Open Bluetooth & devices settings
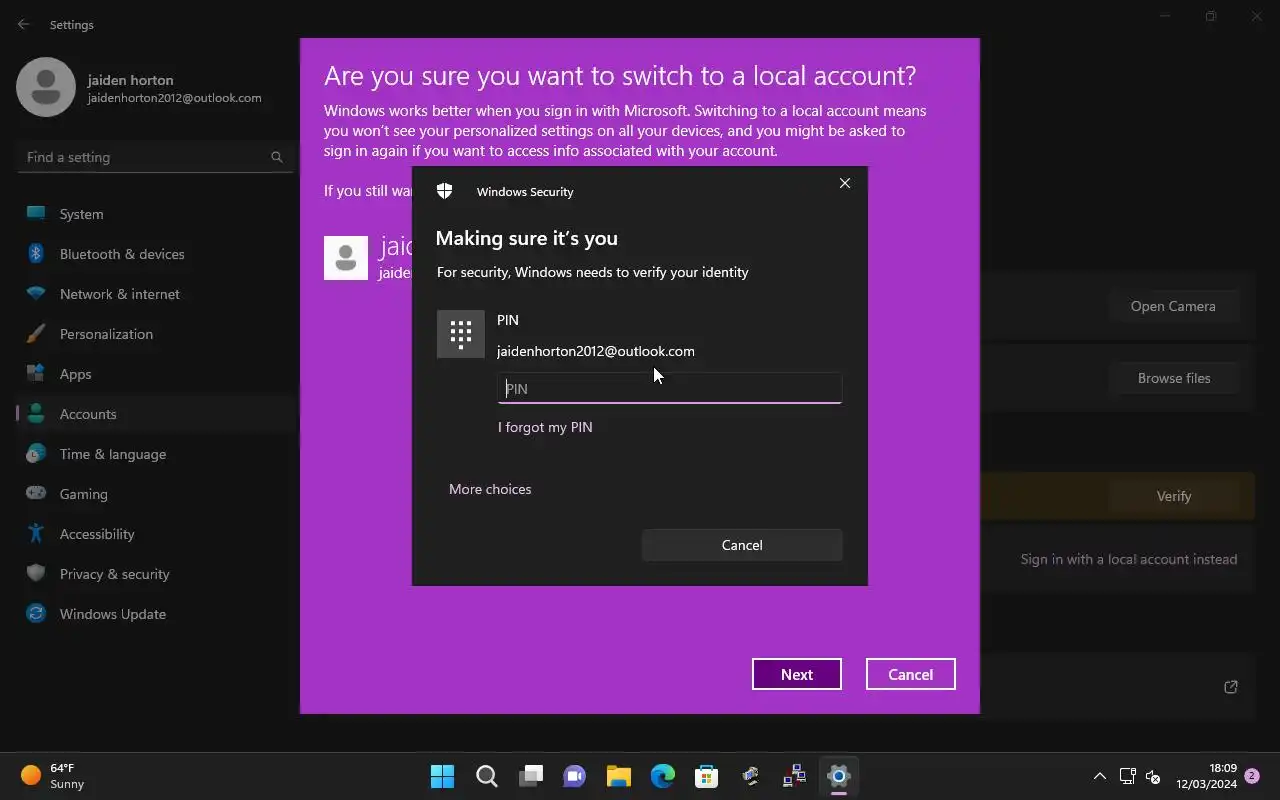1280x800 pixels. coord(155,254)
